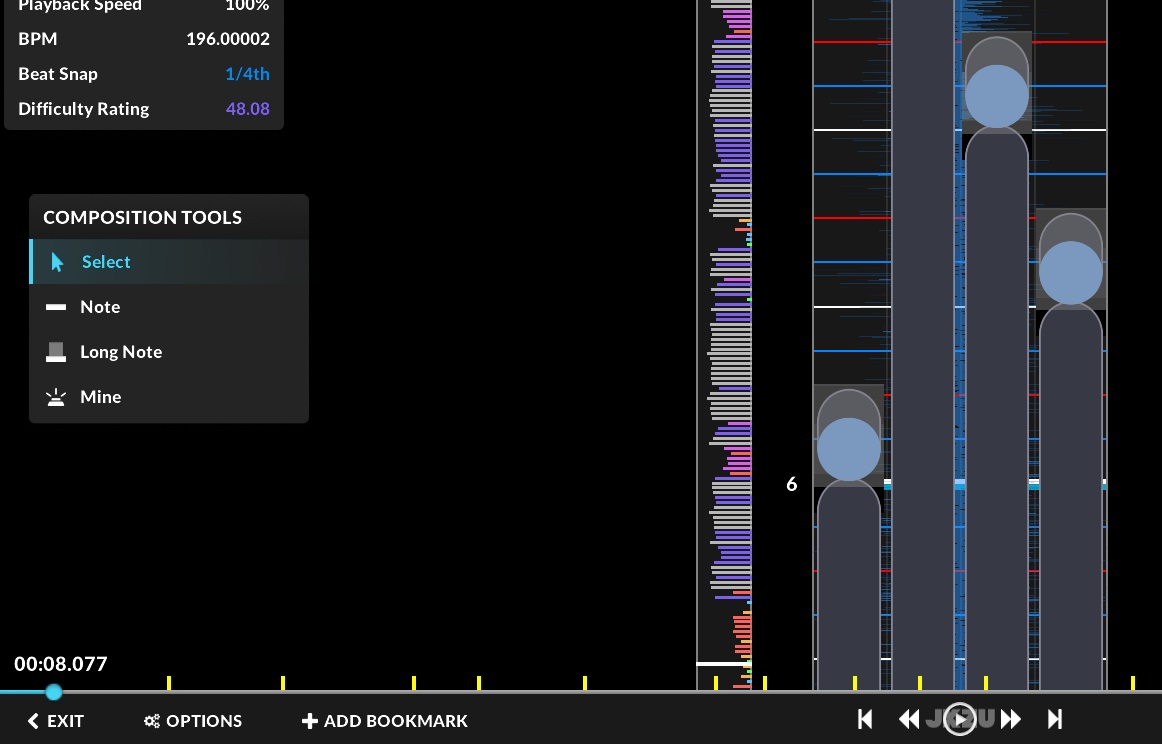Click the first yellow bookmark marker on the timeline
The height and width of the screenshot is (744, 1162).
point(169,683)
